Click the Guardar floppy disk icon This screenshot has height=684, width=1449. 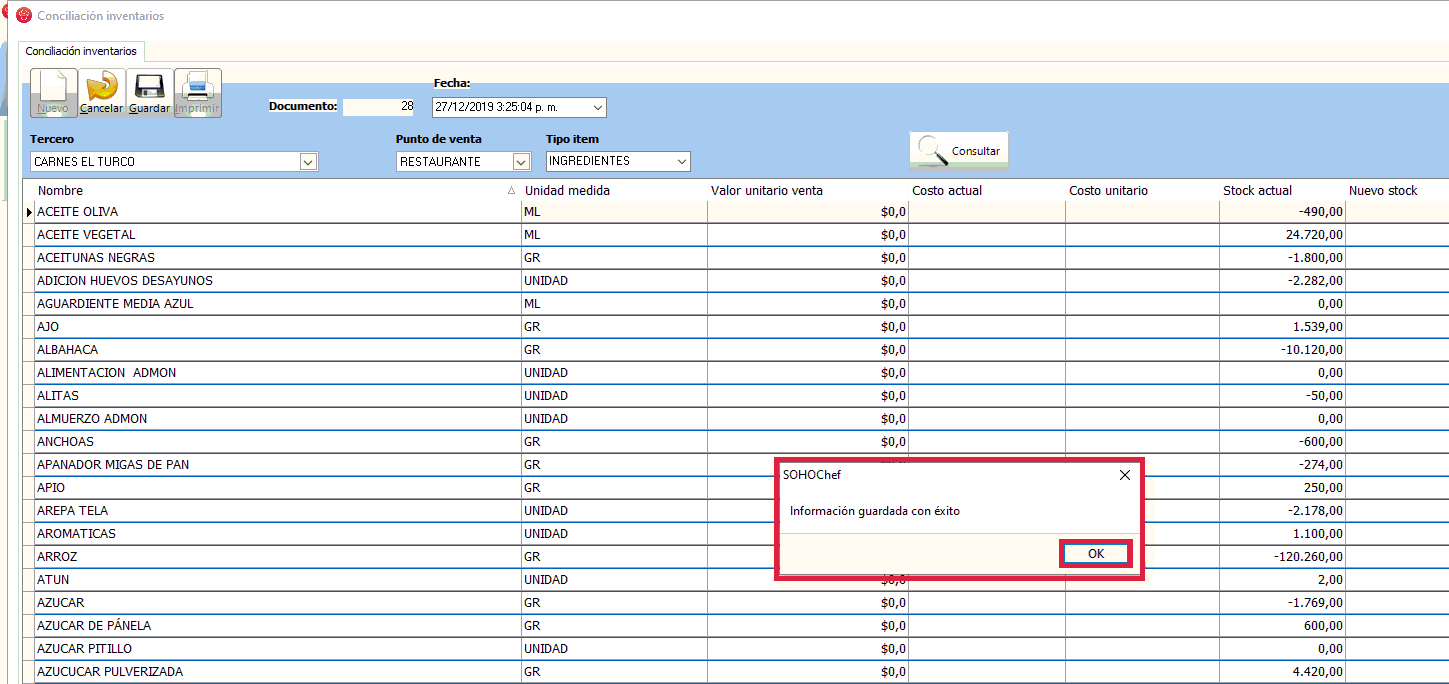(149, 92)
